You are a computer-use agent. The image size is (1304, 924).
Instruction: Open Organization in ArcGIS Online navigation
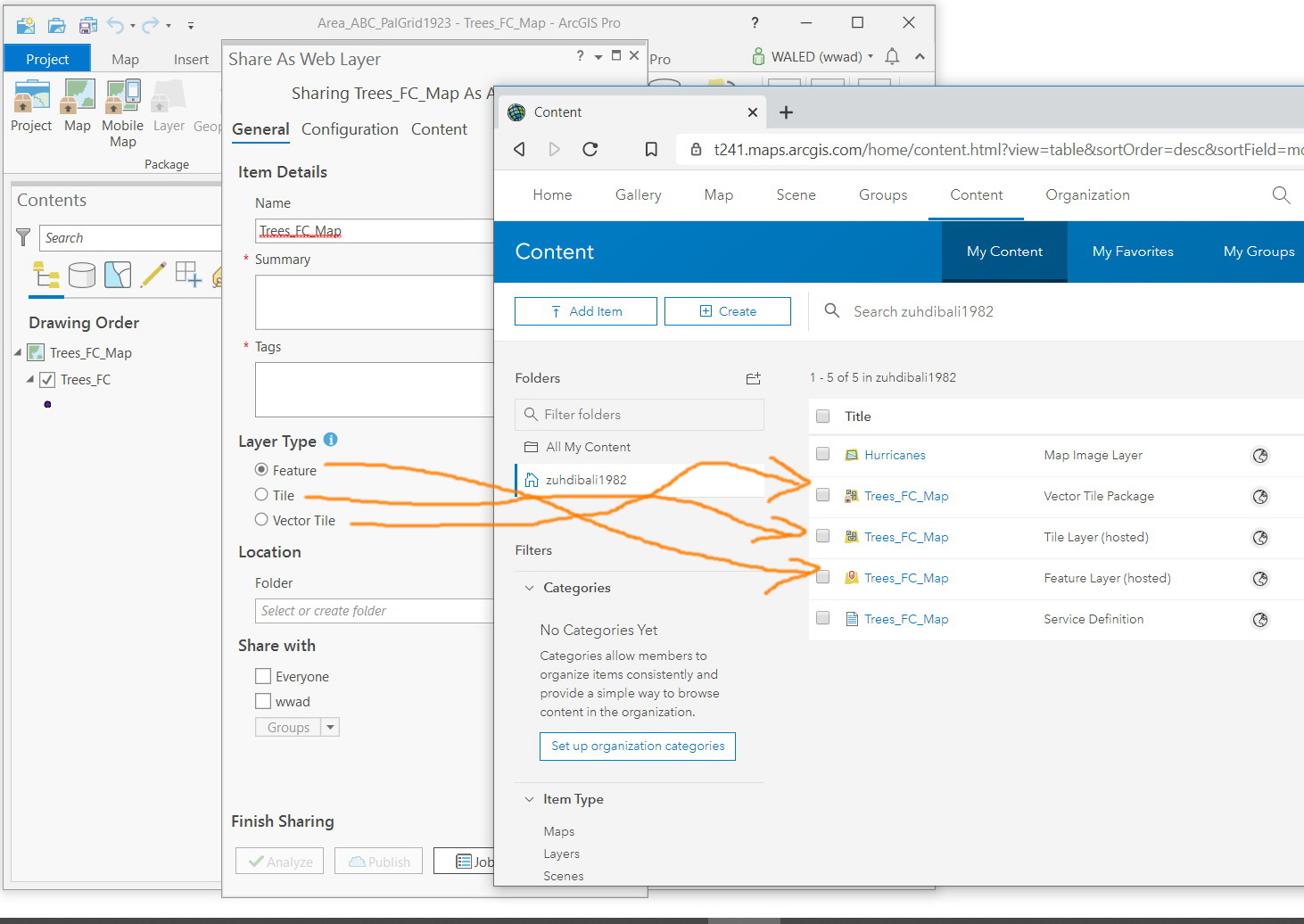pos(1087,194)
